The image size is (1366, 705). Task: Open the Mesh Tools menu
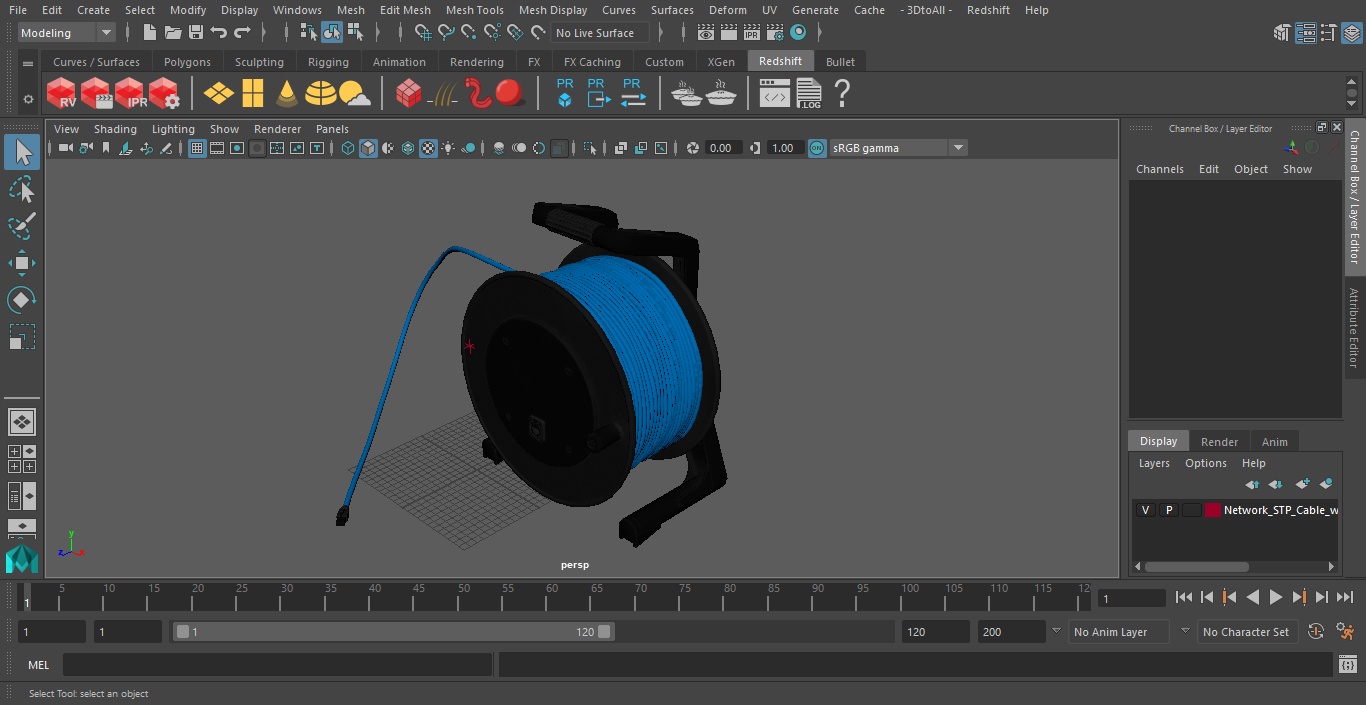(x=474, y=10)
